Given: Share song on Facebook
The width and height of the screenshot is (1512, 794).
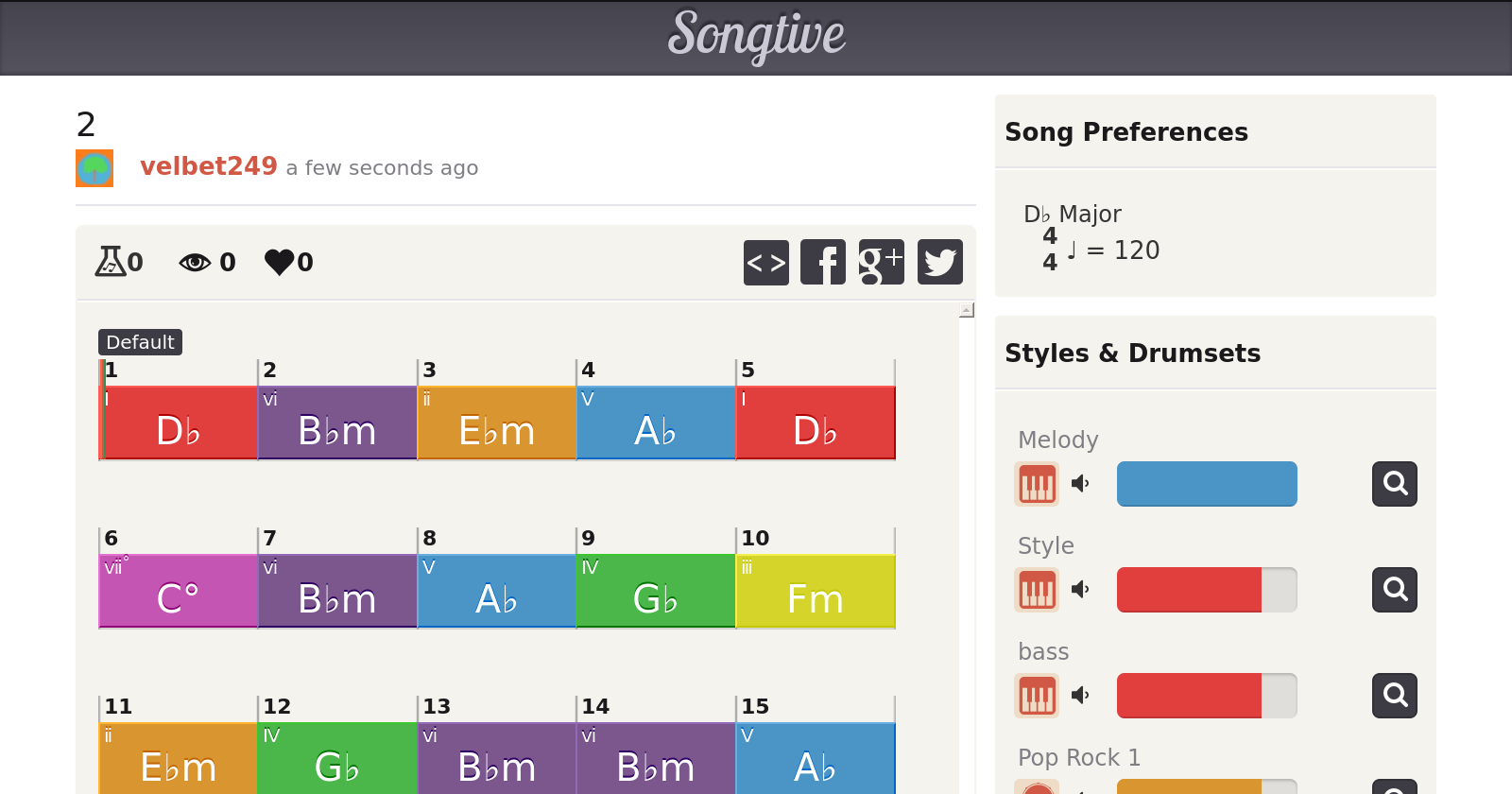Looking at the screenshot, I should [823, 262].
